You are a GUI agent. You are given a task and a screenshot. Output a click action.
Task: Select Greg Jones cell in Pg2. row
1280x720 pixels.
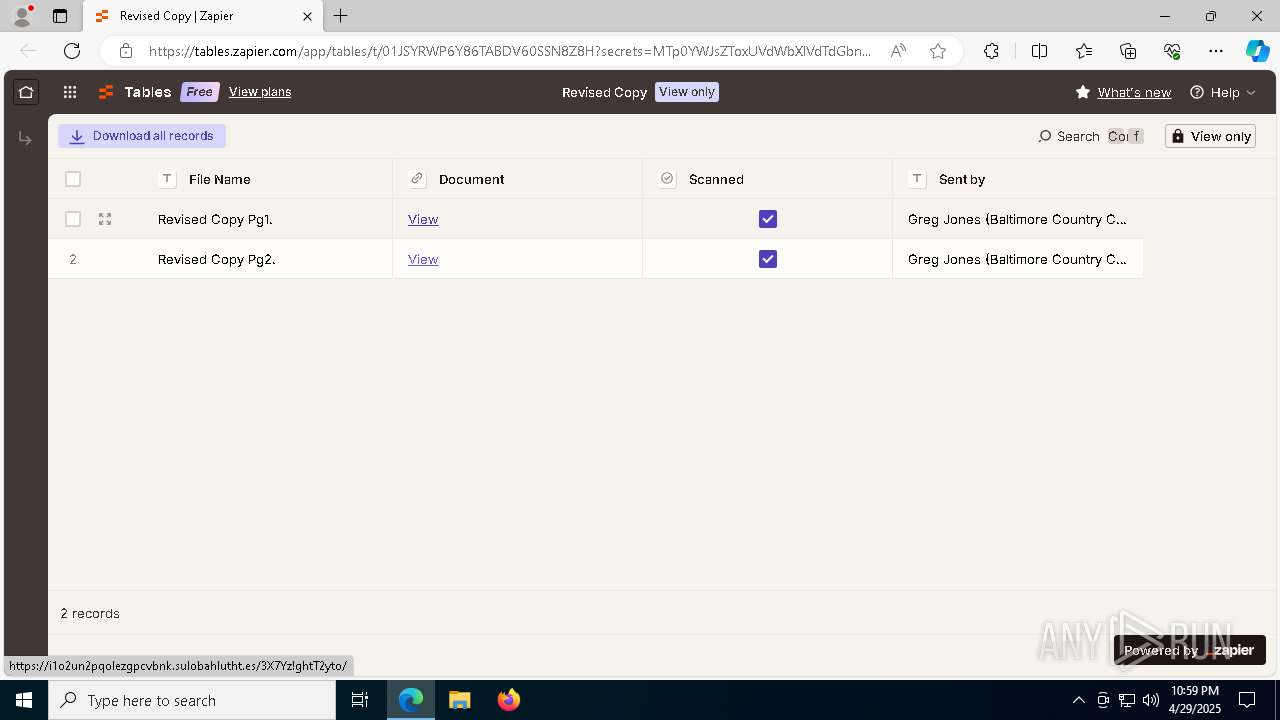coord(1018,259)
